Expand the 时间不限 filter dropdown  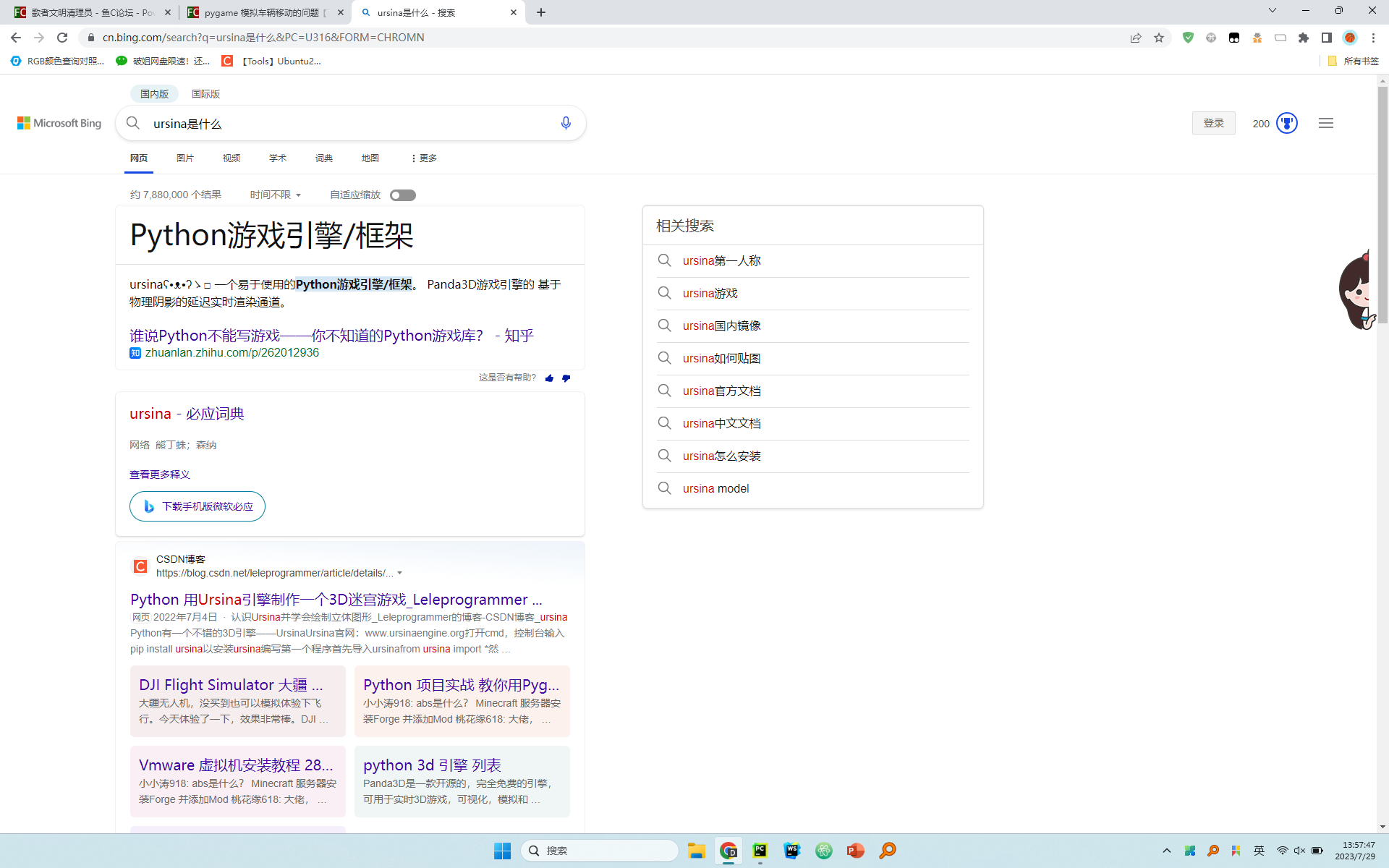click(x=276, y=195)
